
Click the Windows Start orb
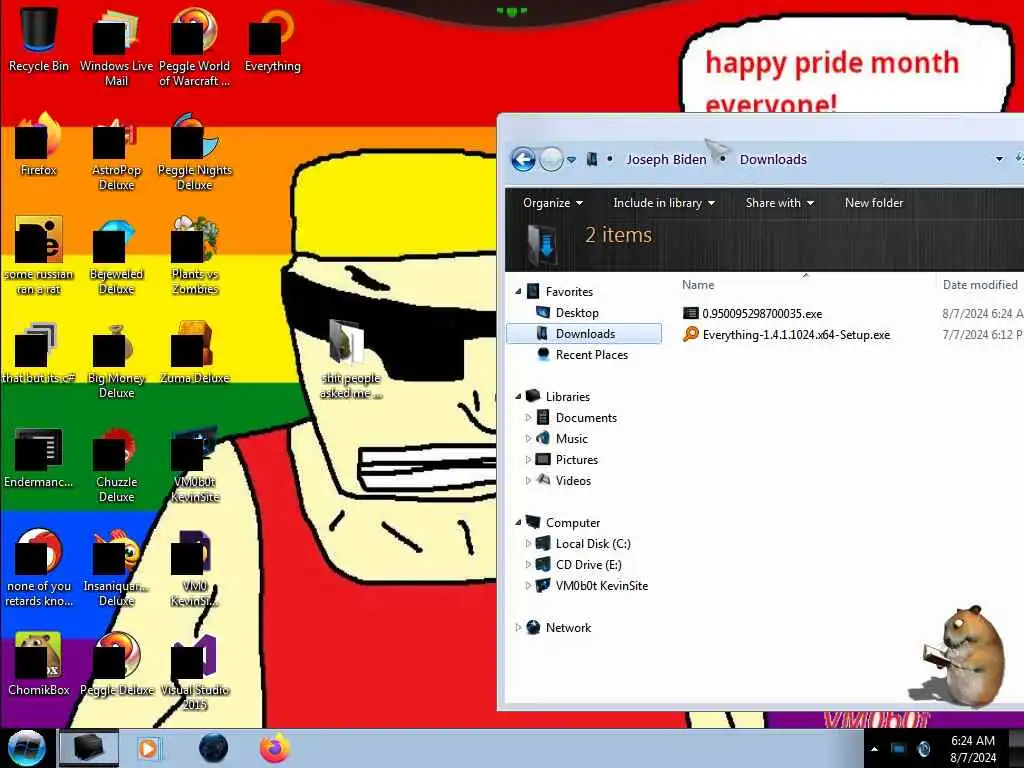27,748
